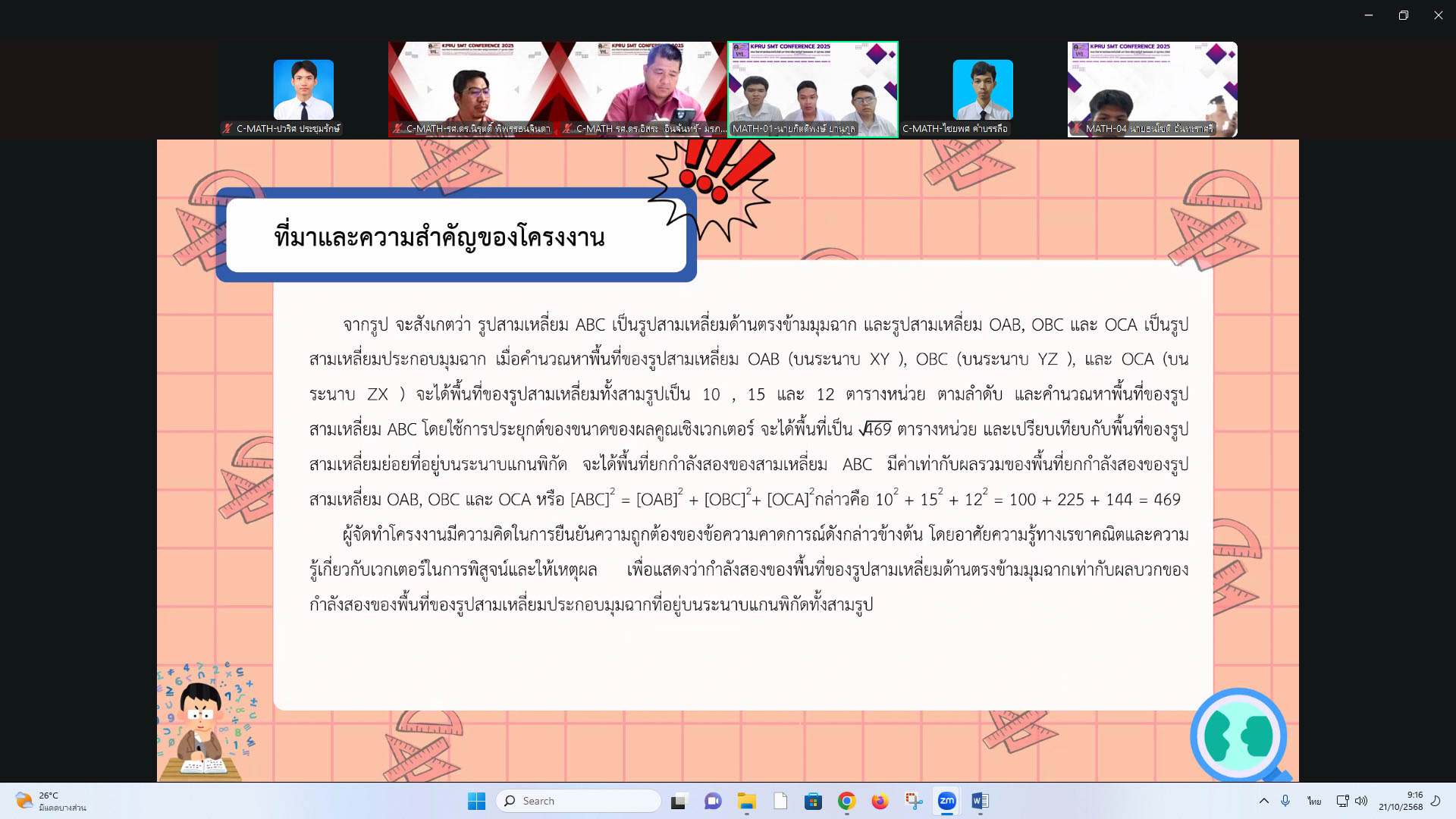Click the Task View icon

679,801
